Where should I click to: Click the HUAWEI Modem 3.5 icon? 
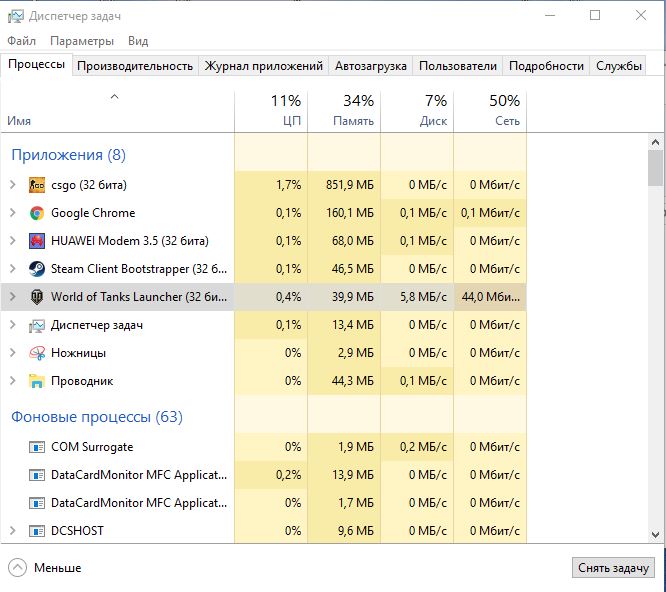37,241
